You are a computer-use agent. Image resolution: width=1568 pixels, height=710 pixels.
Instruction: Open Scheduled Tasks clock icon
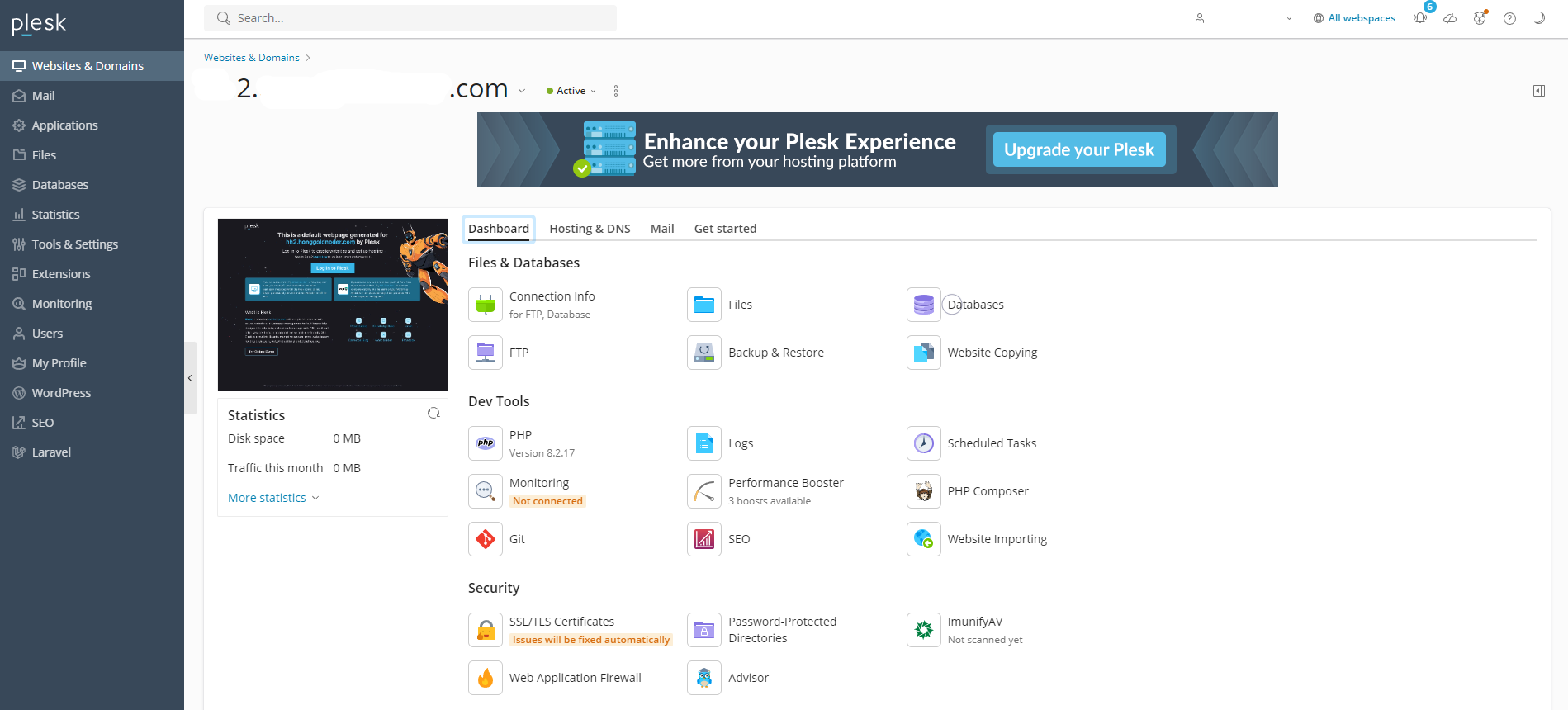point(924,443)
